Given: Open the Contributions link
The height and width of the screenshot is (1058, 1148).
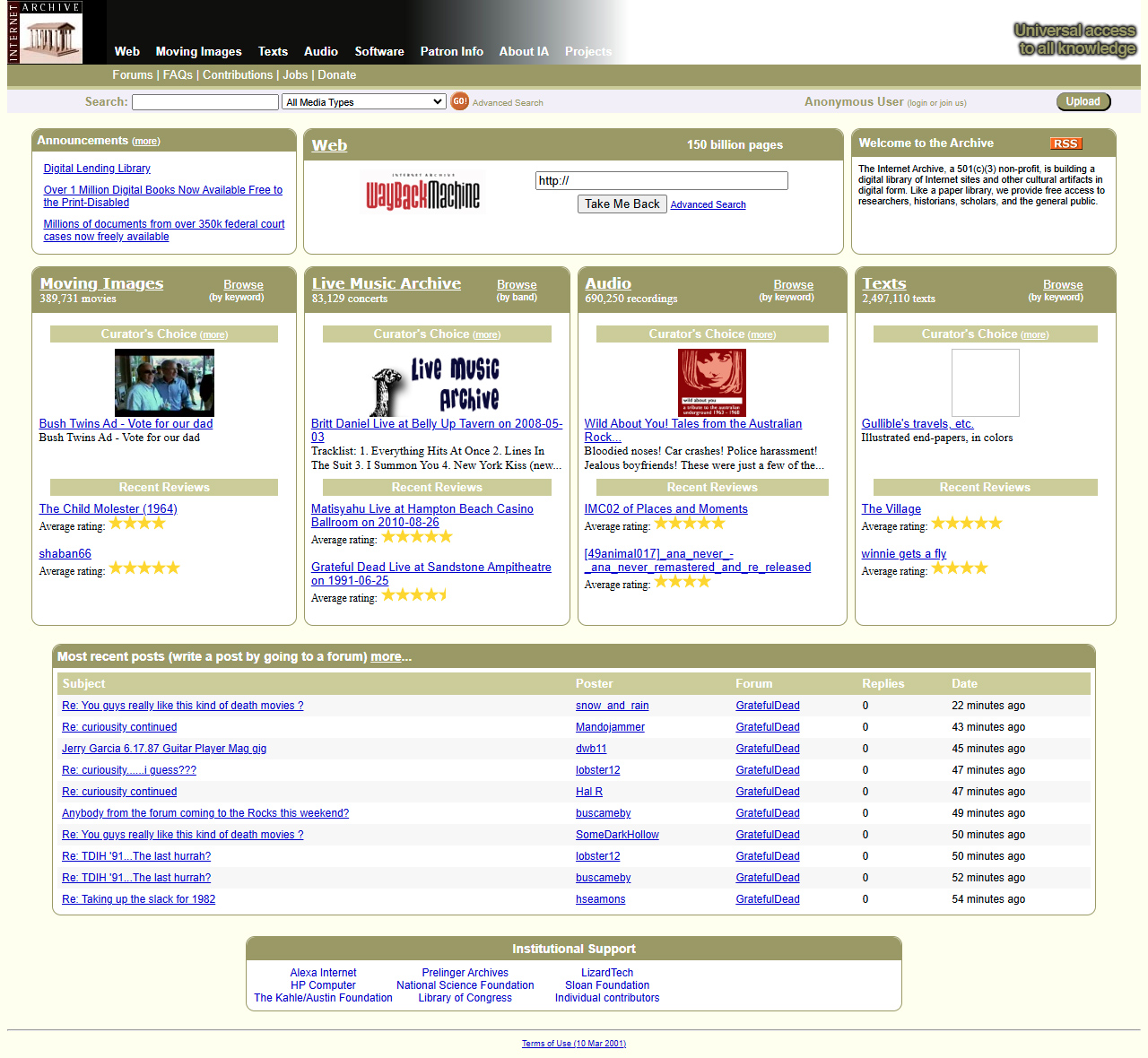Looking at the screenshot, I should pyautogui.click(x=238, y=75).
